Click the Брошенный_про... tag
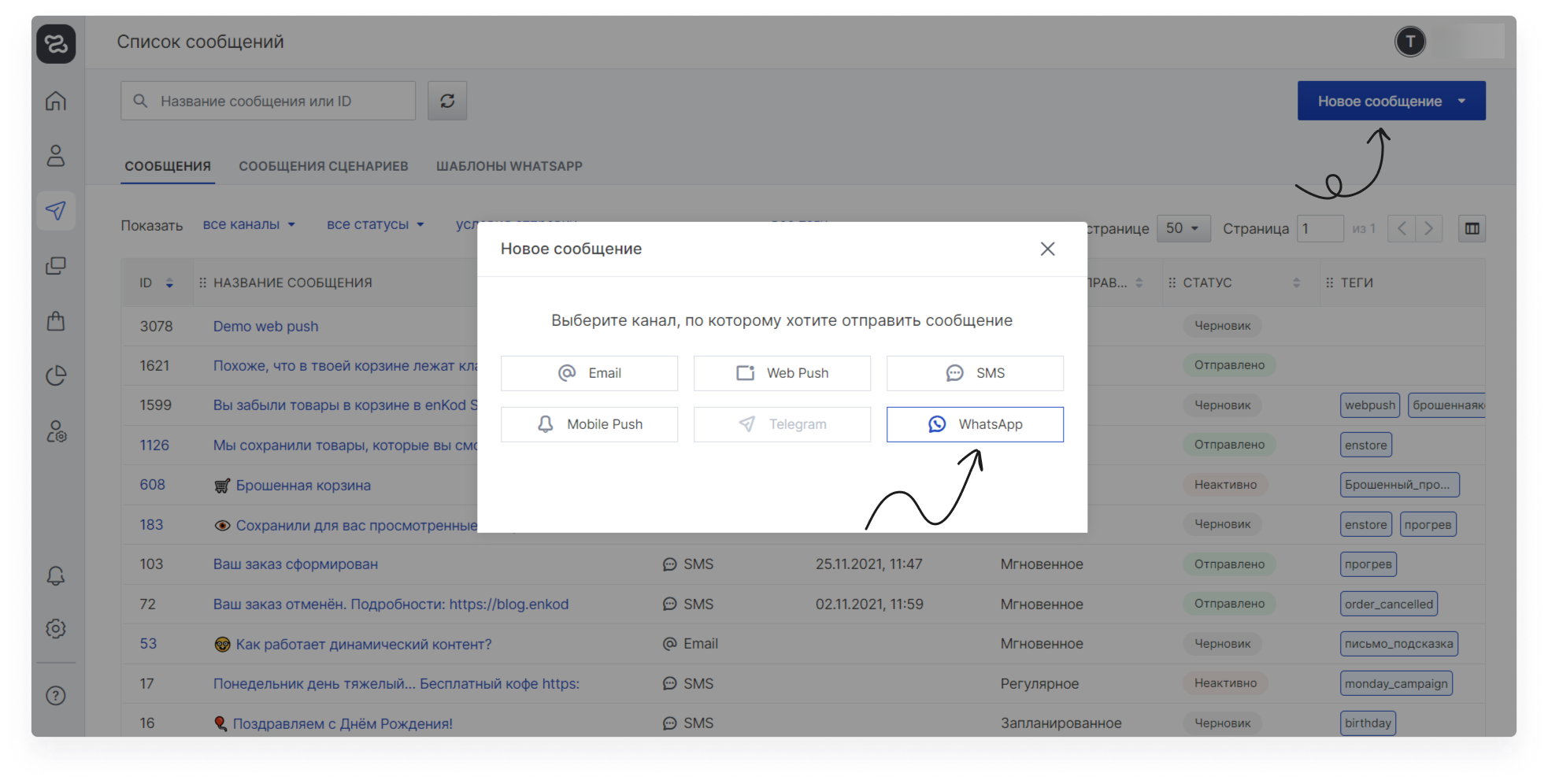The image size is (1548, 784). pos(1399,485)
